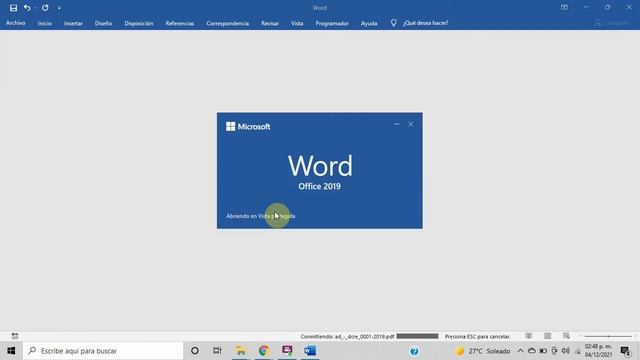Open the Customize Quick Access Toolbar dropdown
This screenshot has width=640, height=360.
(x=59, y=8)
